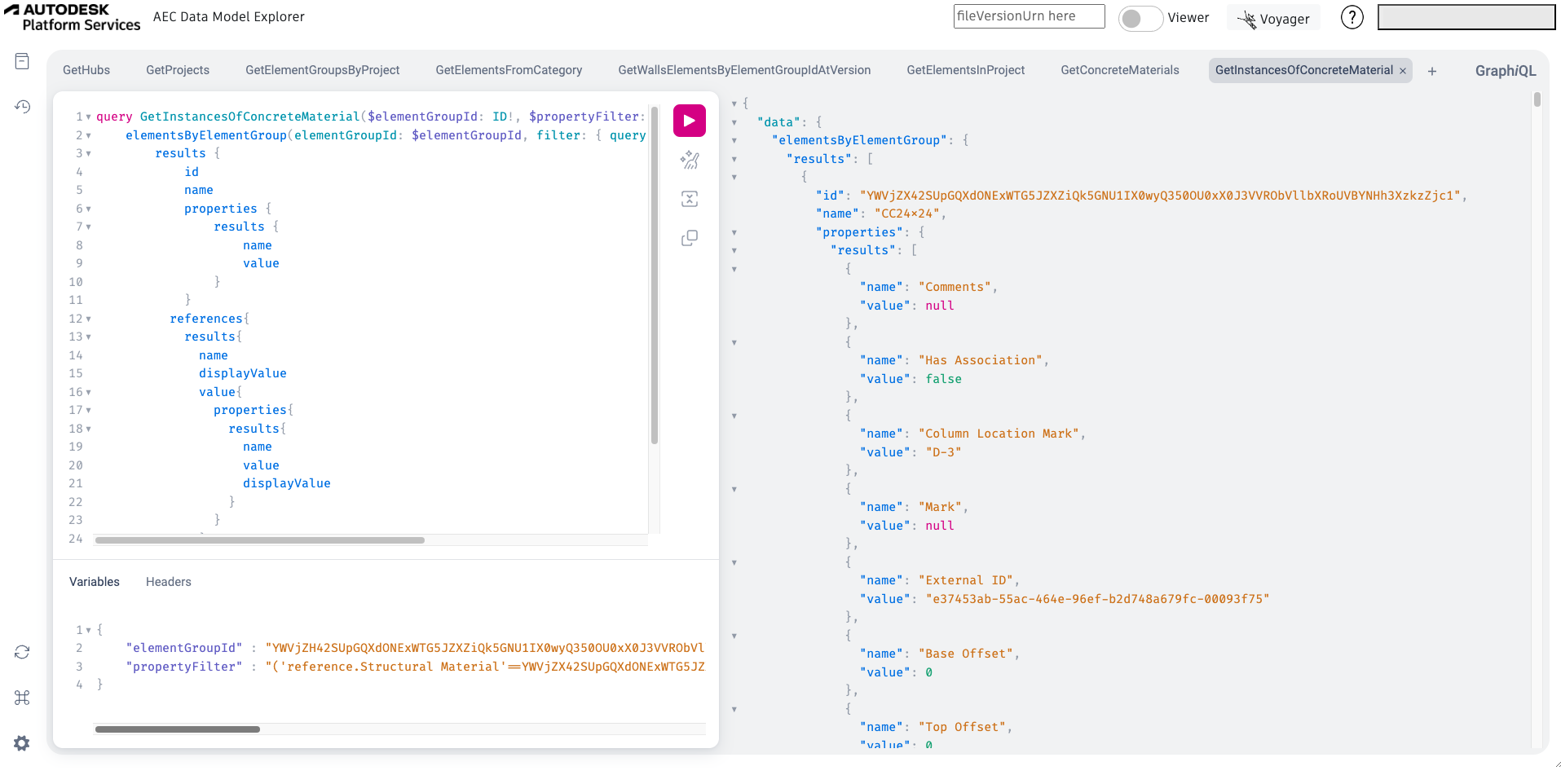Switch to the GetConcreteMaterials tab
Viewport: 1561px width, 784px height.
[x=1119, y=70]
